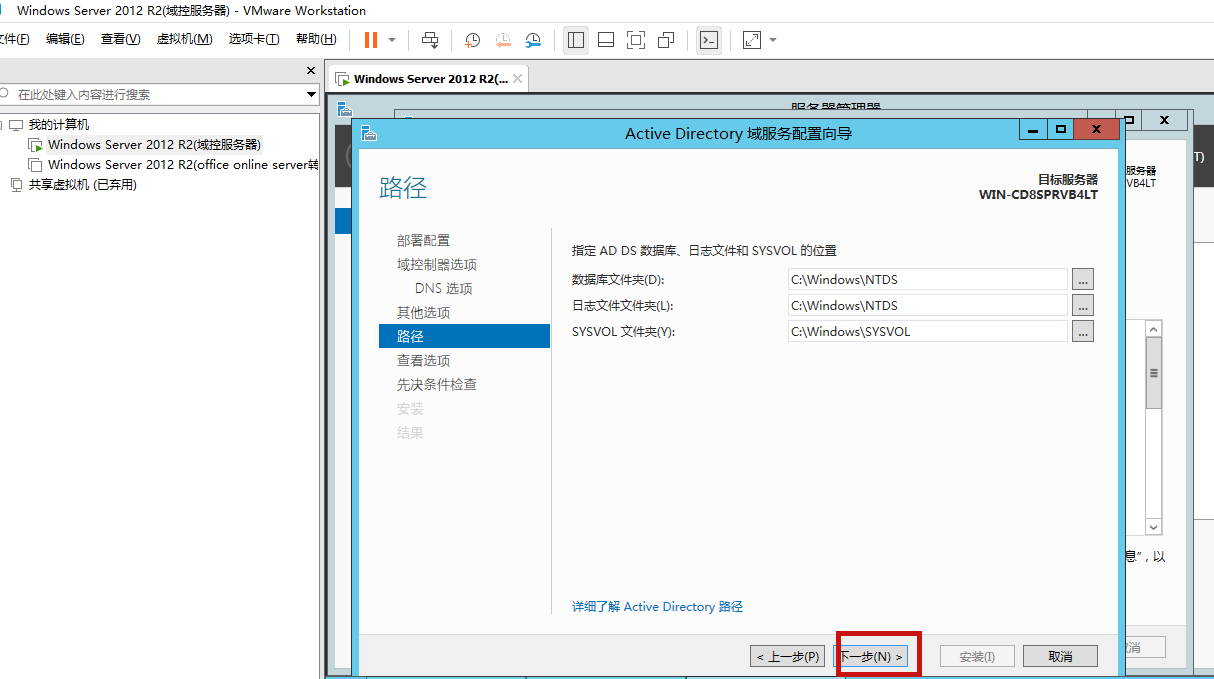Browse for the SYSVOL 文件夹 location
The height and width of the screenshot is (679, 1214).
(x=1082, y=331)
